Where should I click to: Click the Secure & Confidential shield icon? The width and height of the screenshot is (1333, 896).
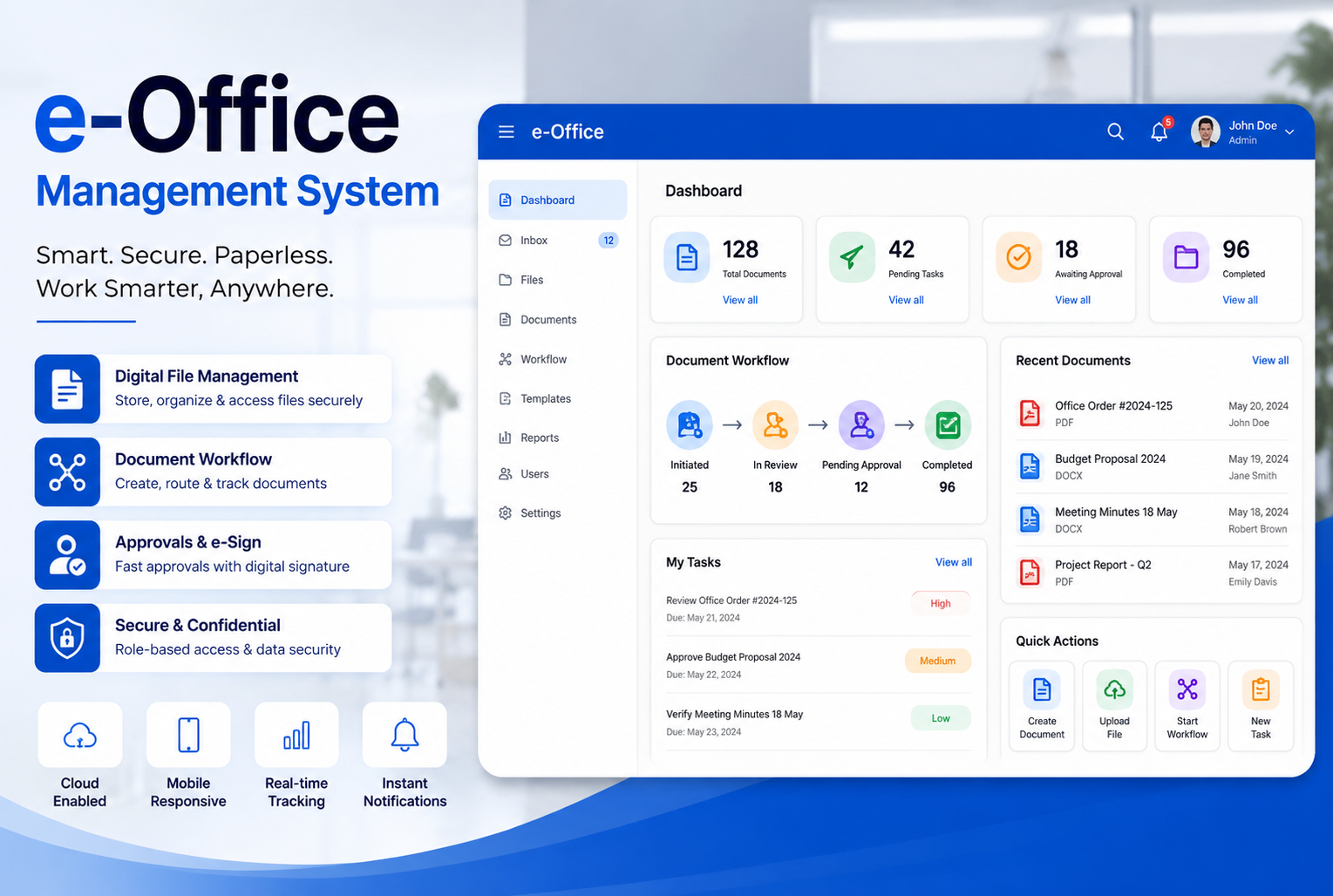click(x=67, y=638)
